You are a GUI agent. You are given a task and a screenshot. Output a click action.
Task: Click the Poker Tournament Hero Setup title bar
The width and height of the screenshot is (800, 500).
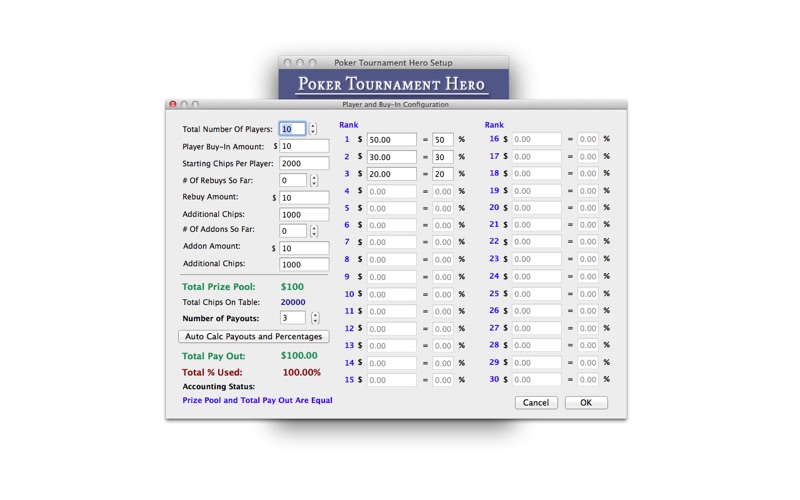(393, 63)
